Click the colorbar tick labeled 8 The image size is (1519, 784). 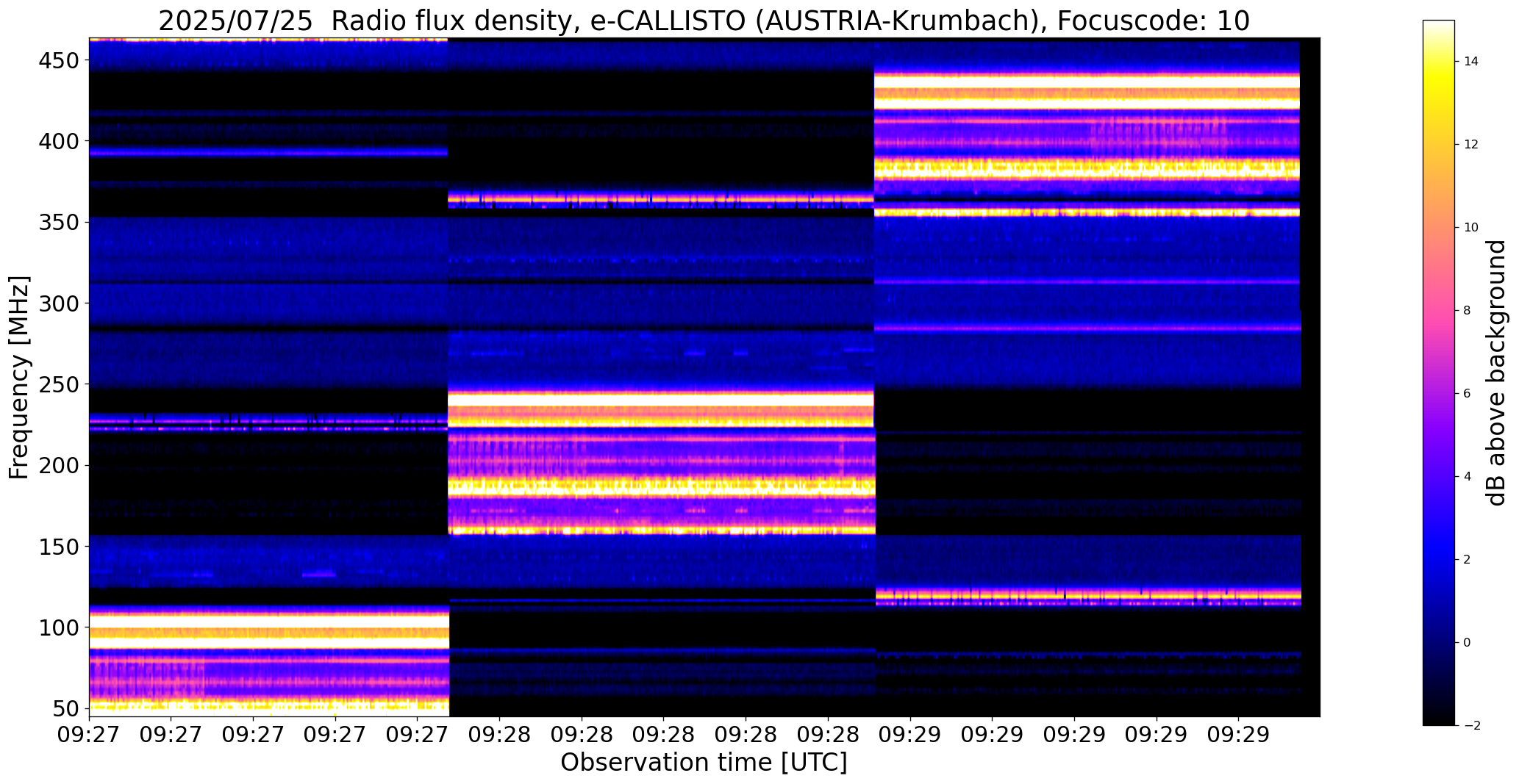pyautogui.click(x=1468, y=311)
